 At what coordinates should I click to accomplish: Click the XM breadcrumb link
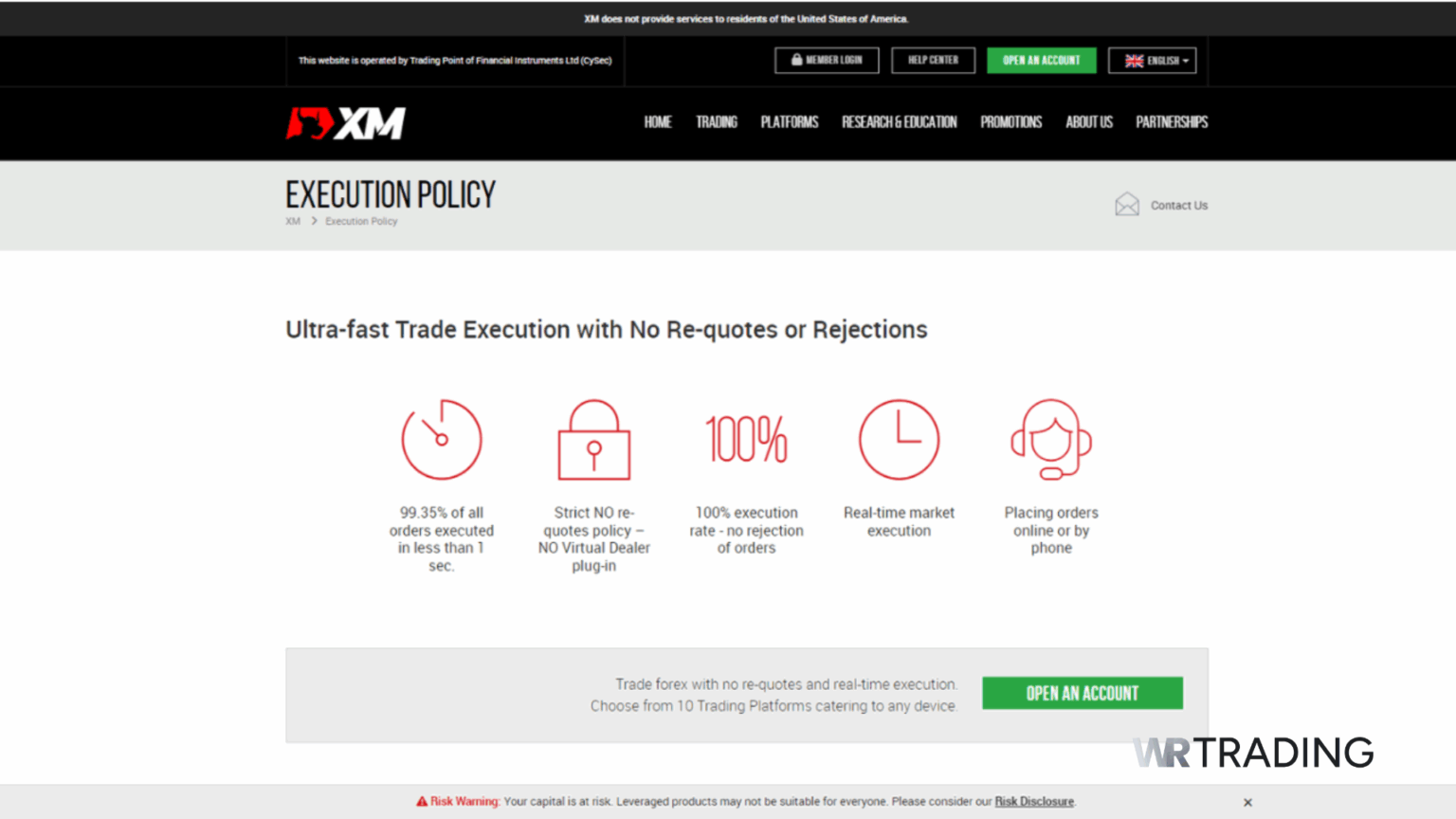[293, 222]
